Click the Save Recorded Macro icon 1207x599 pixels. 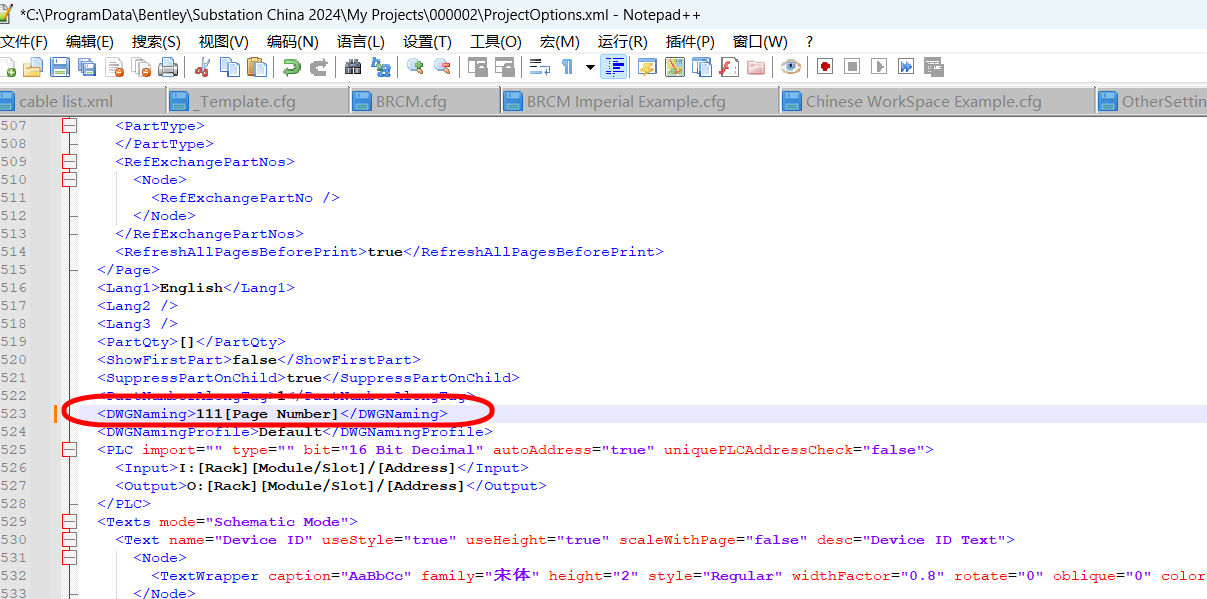[x=934, y=67]
